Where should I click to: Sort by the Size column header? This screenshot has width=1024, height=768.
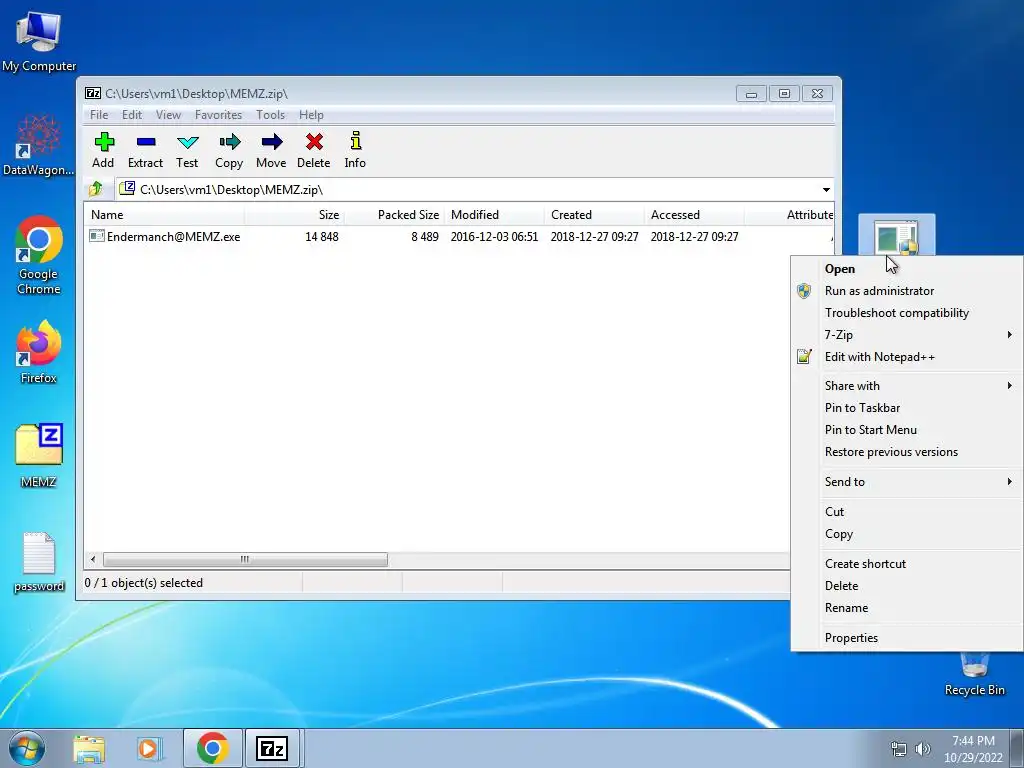pos(295,215)
